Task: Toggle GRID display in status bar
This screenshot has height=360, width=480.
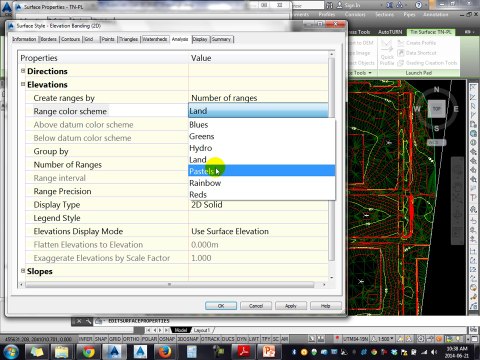Action: (115, 339)
